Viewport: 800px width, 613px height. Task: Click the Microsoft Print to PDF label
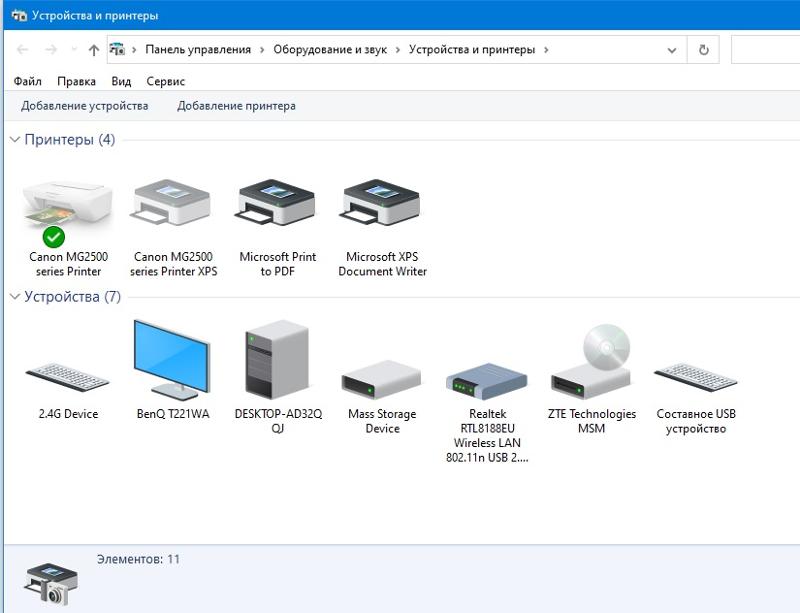click(278, 264)
